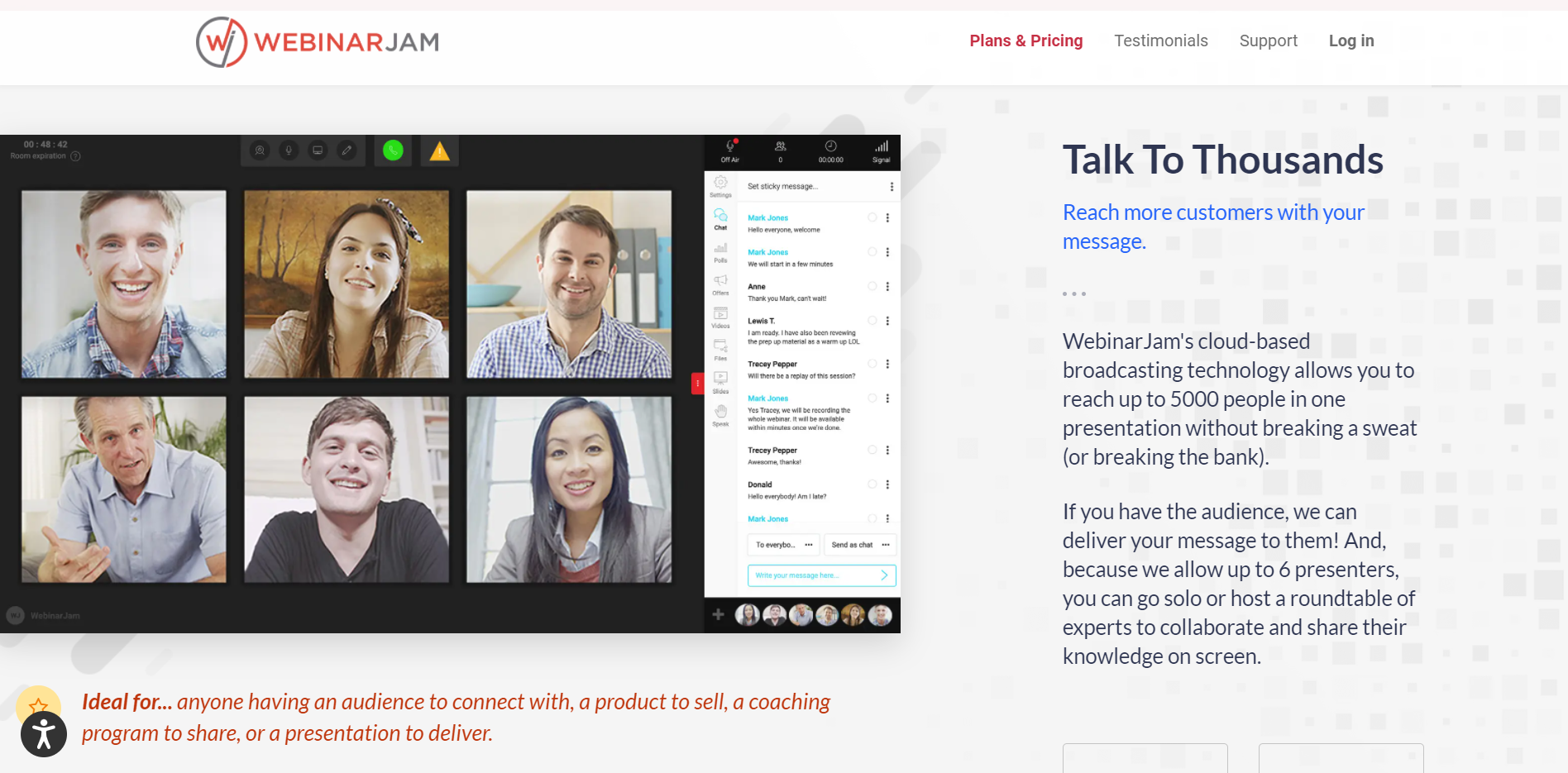Open three-dot menu for 'Hello everyone, welcome'
Image resolution: width=1568 pixels, height=773 pixels.
[x=887, y=218]
